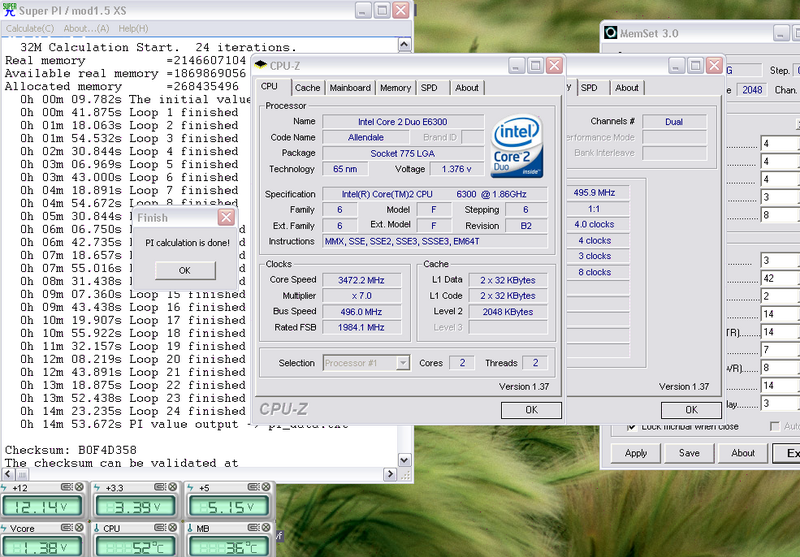Open the About...(A) menu in Super PI
800x557 pixels.
tap(86, 29)
